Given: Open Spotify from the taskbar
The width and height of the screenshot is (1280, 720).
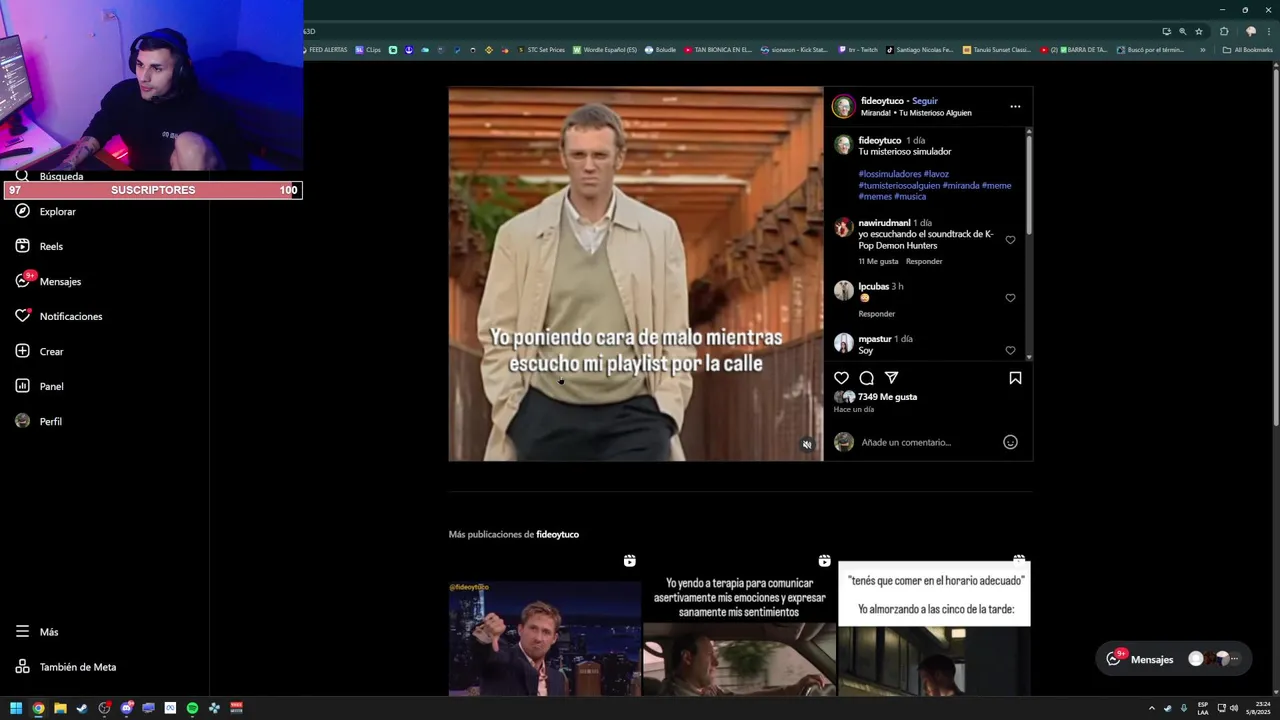Looking at the screenshot, I should click(x=192, y=708).
